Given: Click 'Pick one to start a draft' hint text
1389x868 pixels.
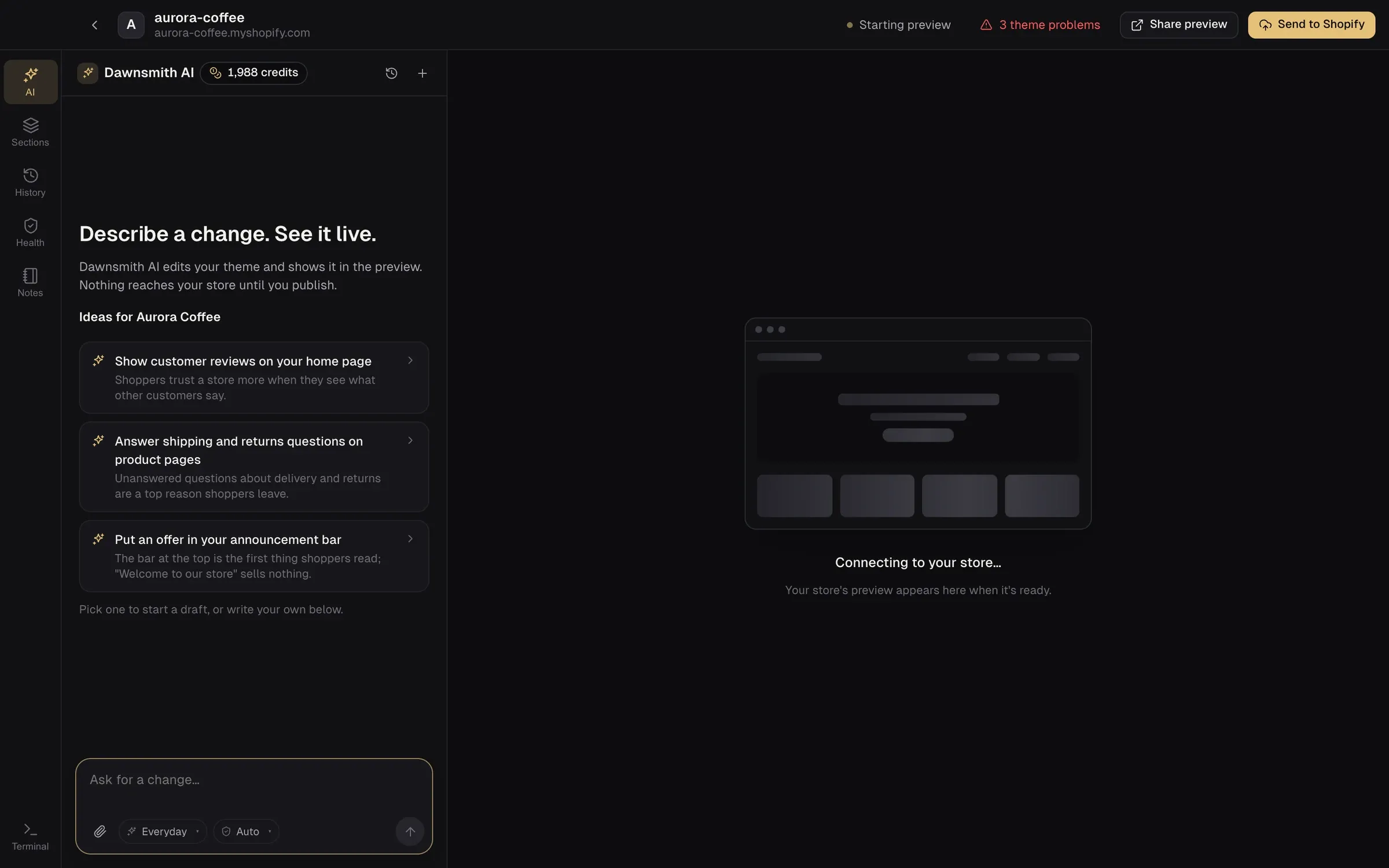Looking at the screenshot, I should tap(211, 609).
